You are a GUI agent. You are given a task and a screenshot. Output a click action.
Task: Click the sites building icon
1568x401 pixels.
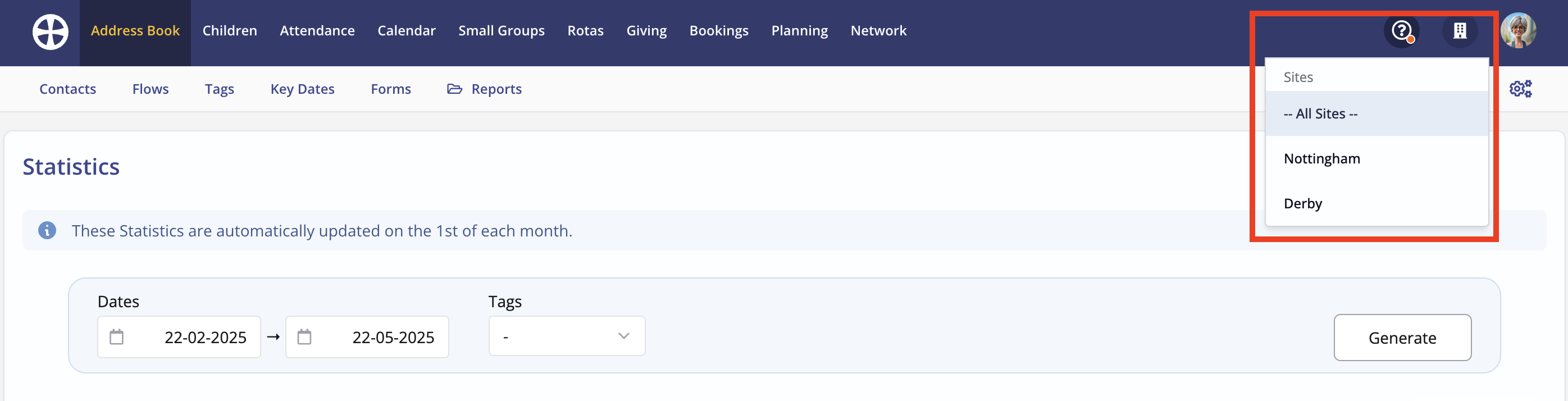point(1460,30)
